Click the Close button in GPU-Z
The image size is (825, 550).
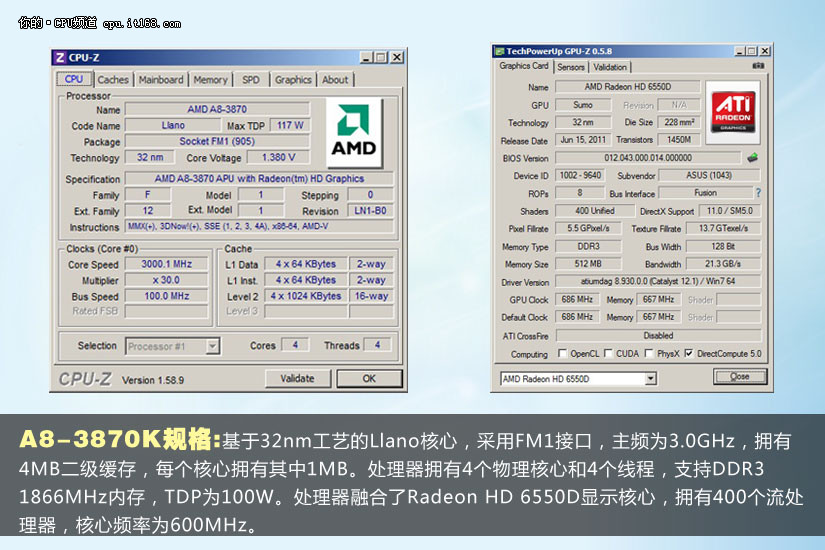740,376
